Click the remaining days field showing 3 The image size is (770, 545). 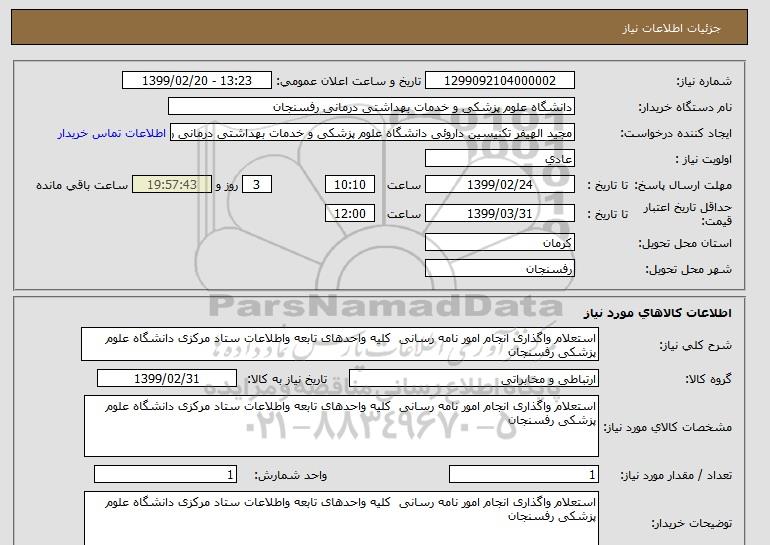(256, 185)
